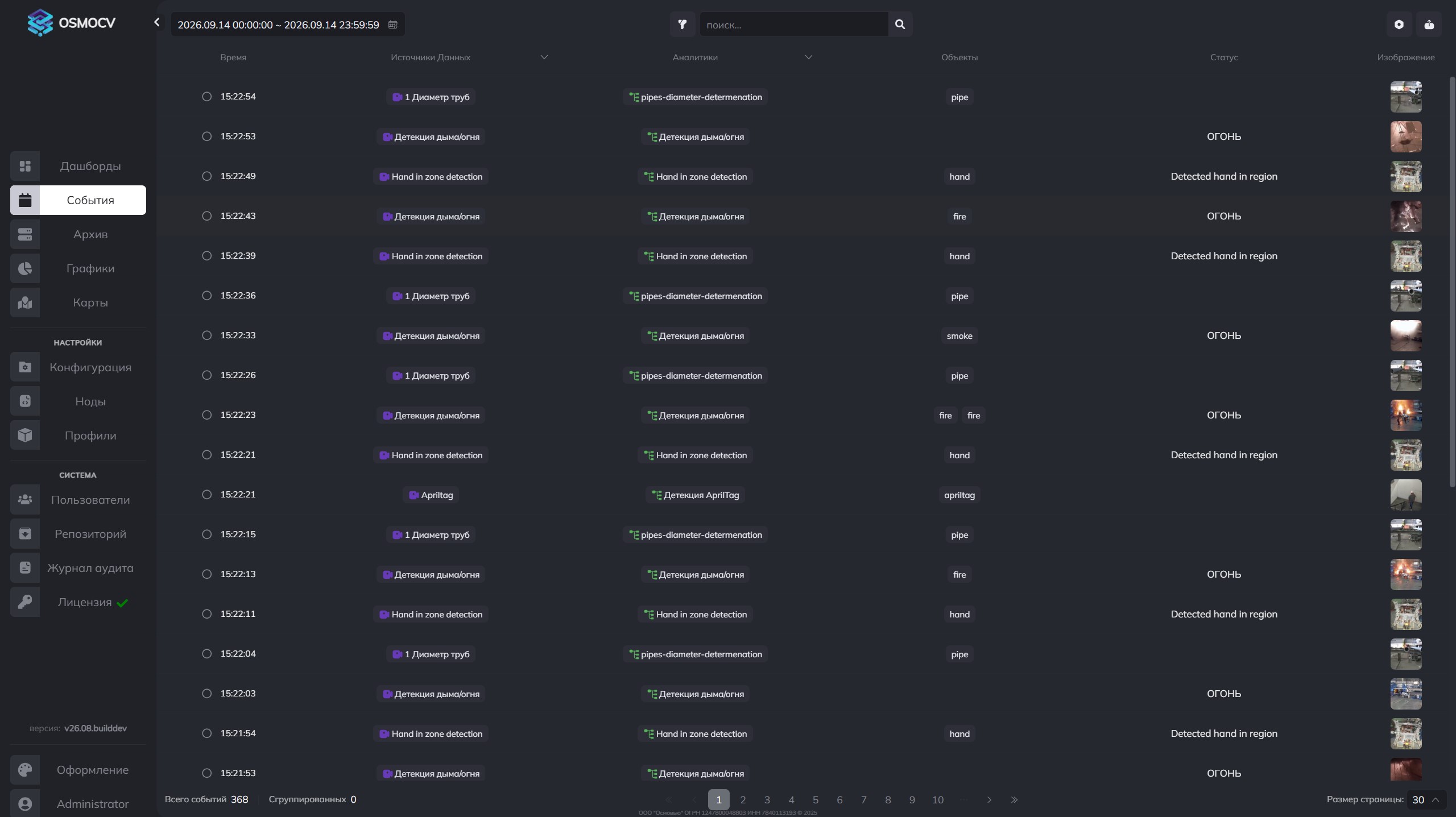Click the events list vertical scrollbar

[x=1452, y=281]
